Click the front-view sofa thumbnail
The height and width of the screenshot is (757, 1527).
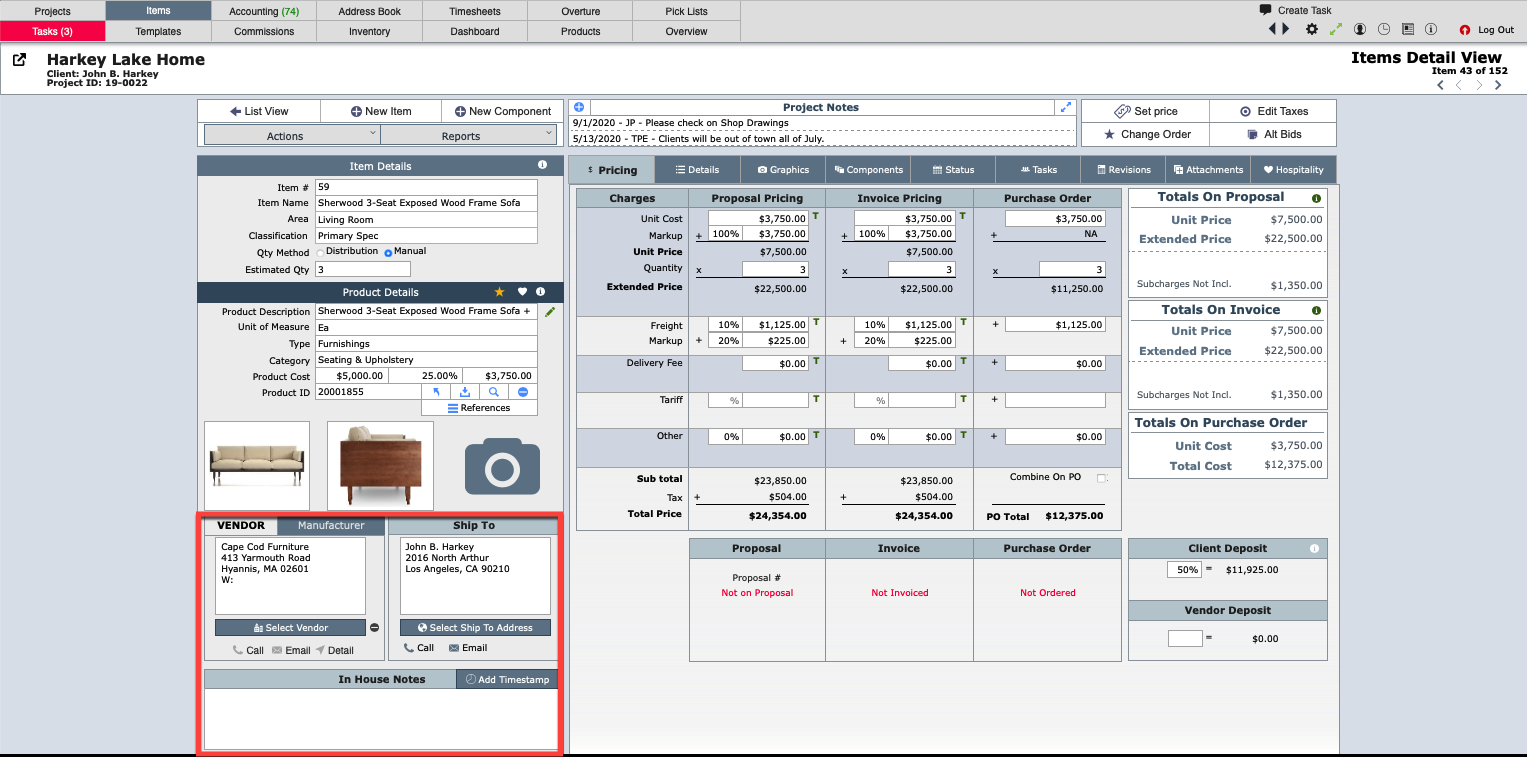click(257, 466)
